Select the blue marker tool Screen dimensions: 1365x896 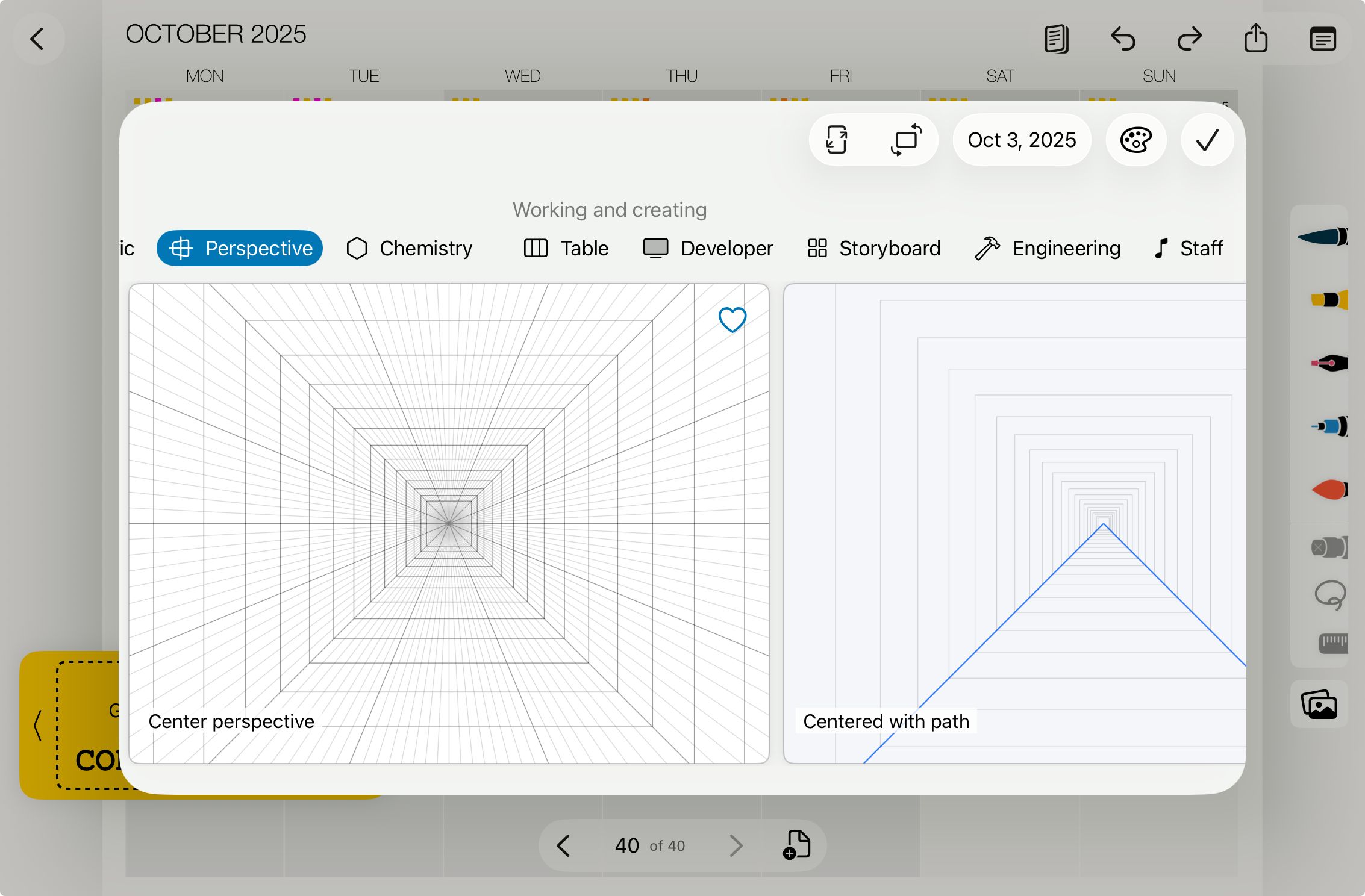coord(1329,426)
